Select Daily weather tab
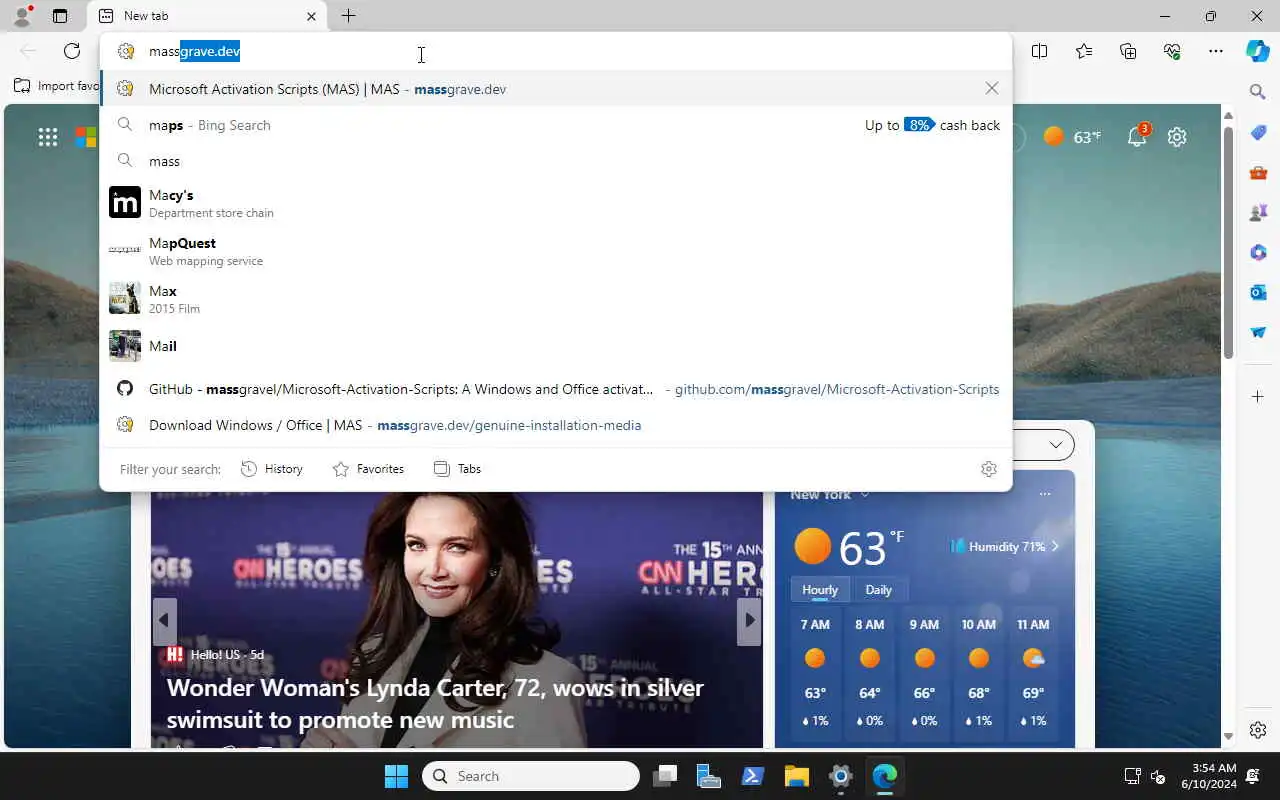The height and width of the screenshot is (800, 1280). click(x=878, y=590)
